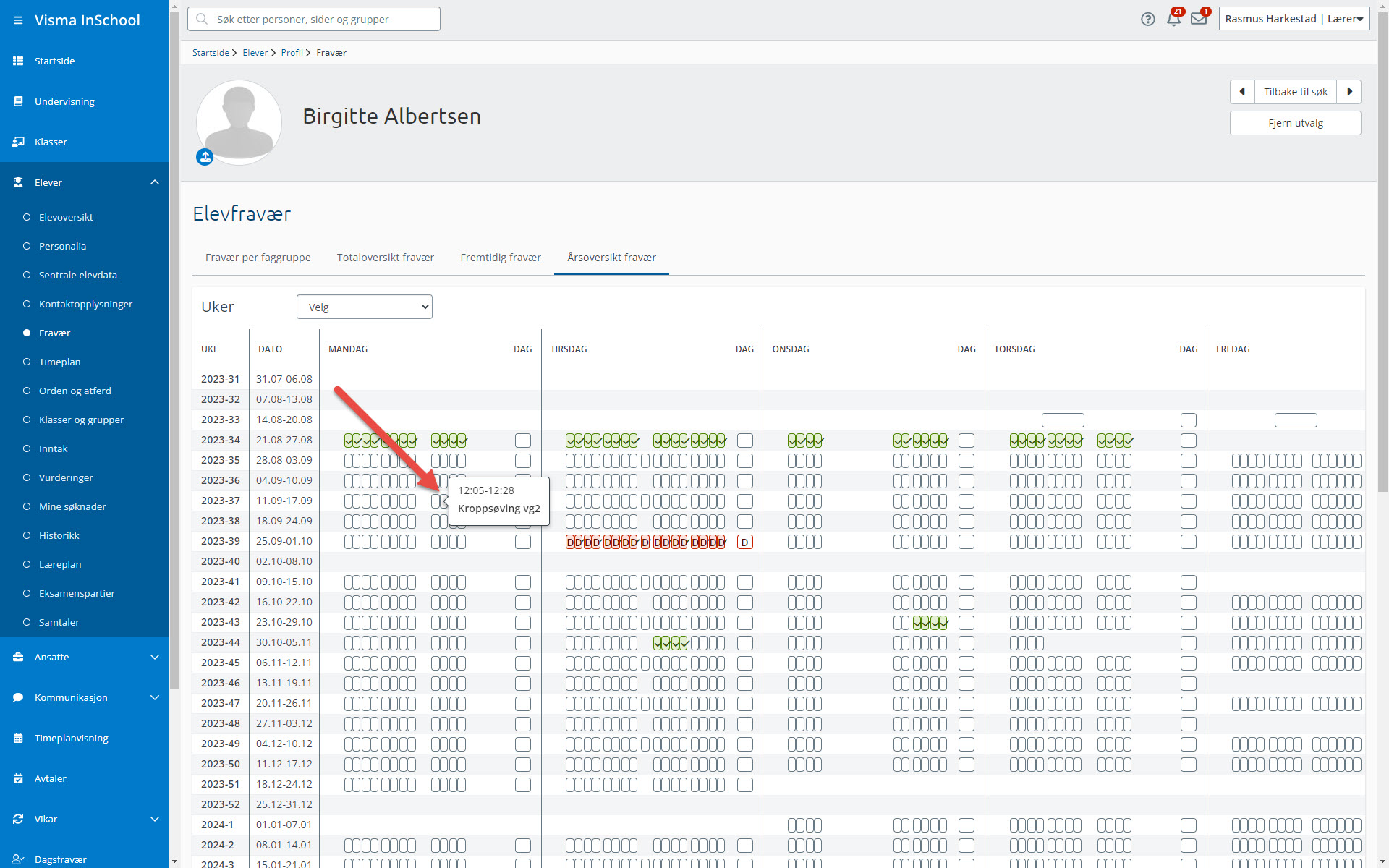
Task: Click the Dagsfravær person icon in sidebar
Action: click(x=18, y=859)
